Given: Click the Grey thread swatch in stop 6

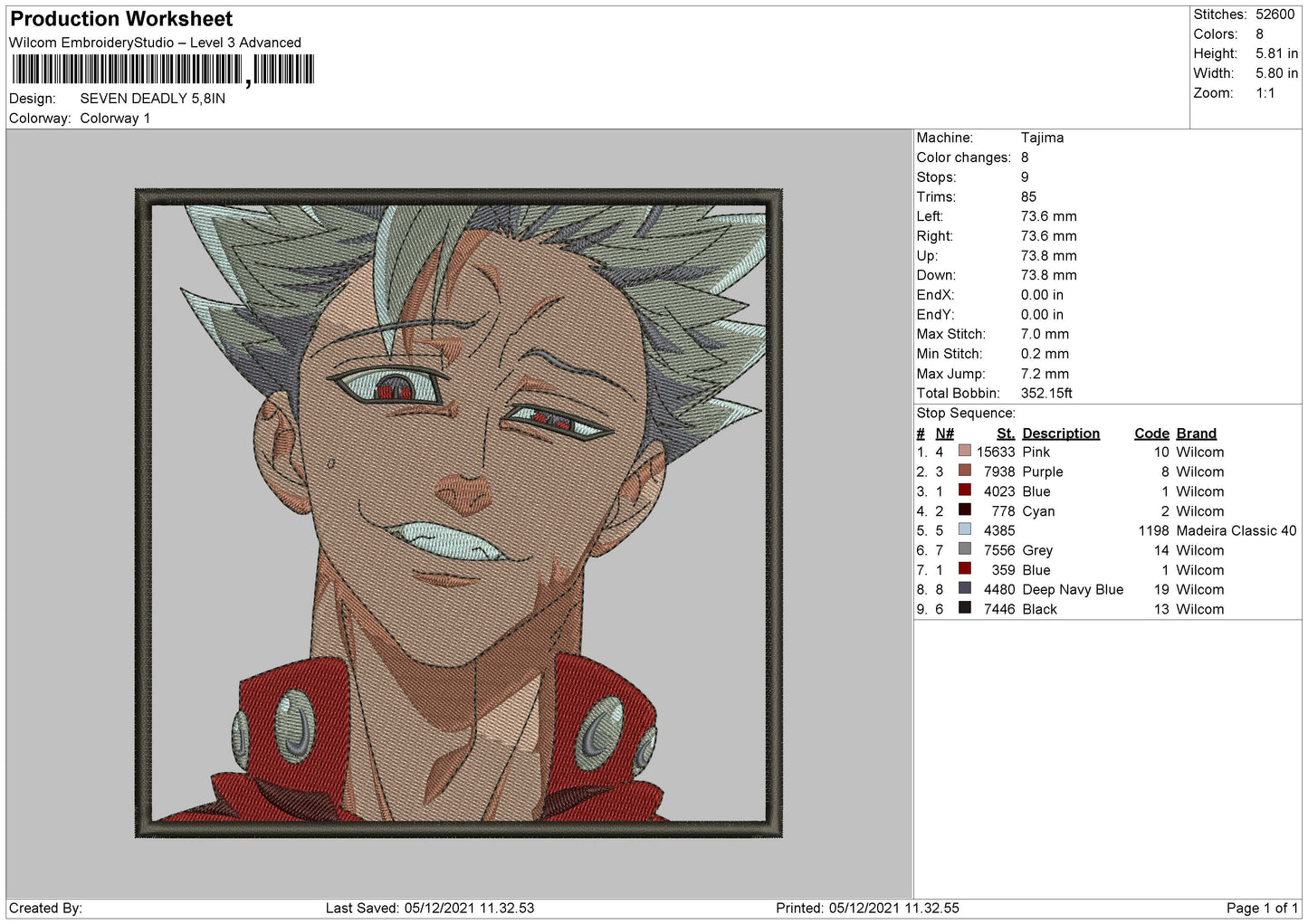Looking at the screenshot, I should (x=965, y=549).
